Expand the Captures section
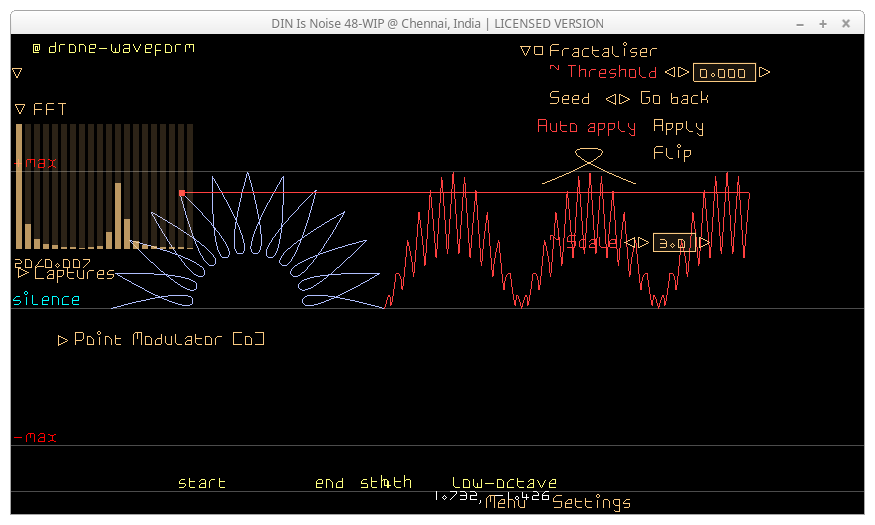Image resolution: width=875 pixels, height=525 pixels. click(x=23, y=273)
